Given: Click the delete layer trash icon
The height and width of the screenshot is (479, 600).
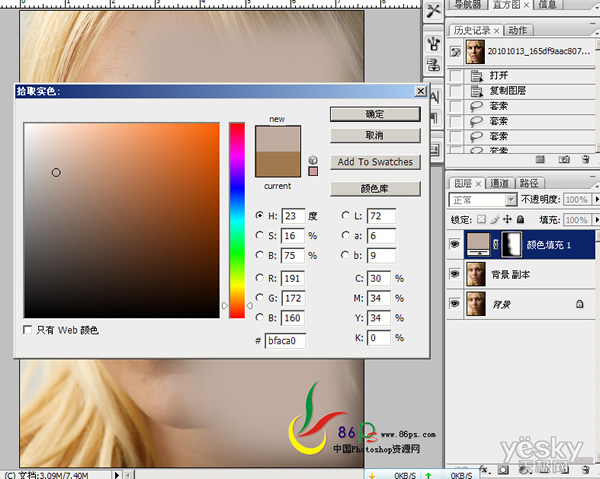Looking at the screenshot, I should [x=585, y=469].
